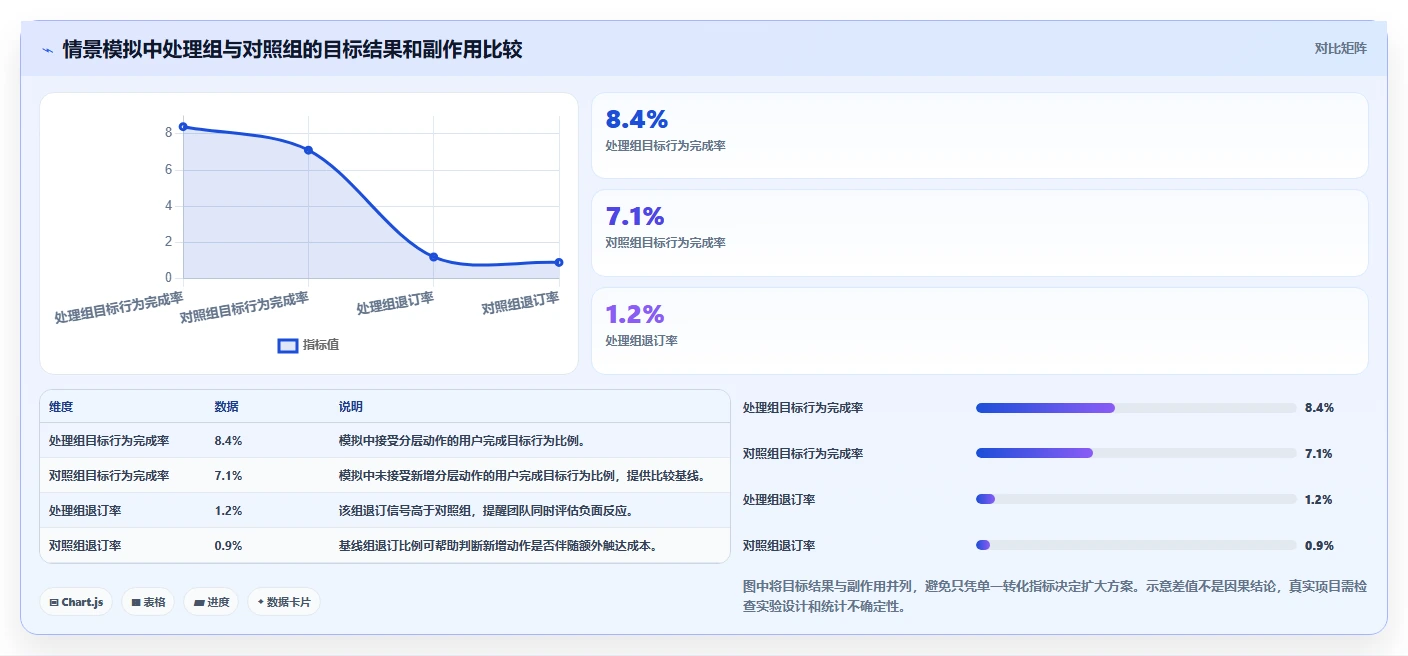Click the 进度 tag chip

pos(211,602)
